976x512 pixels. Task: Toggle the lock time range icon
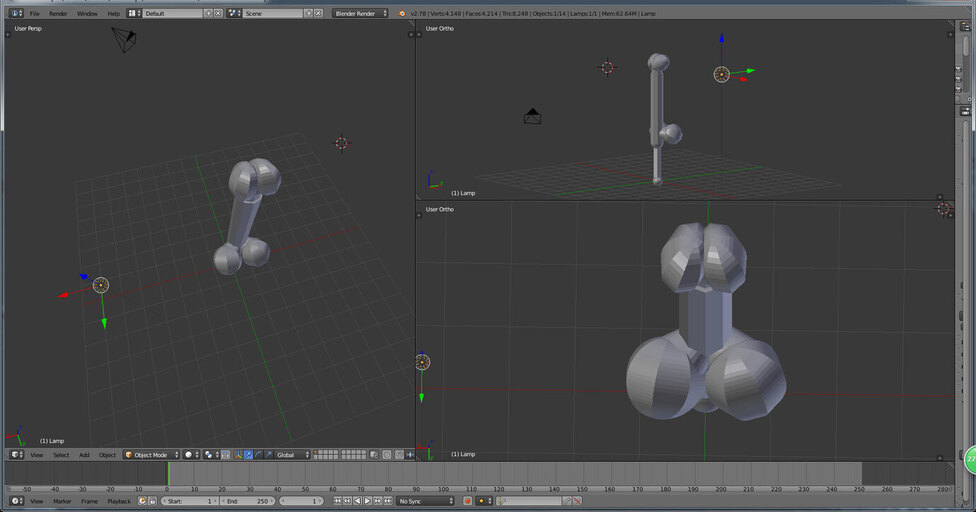(x=152, y=501)
